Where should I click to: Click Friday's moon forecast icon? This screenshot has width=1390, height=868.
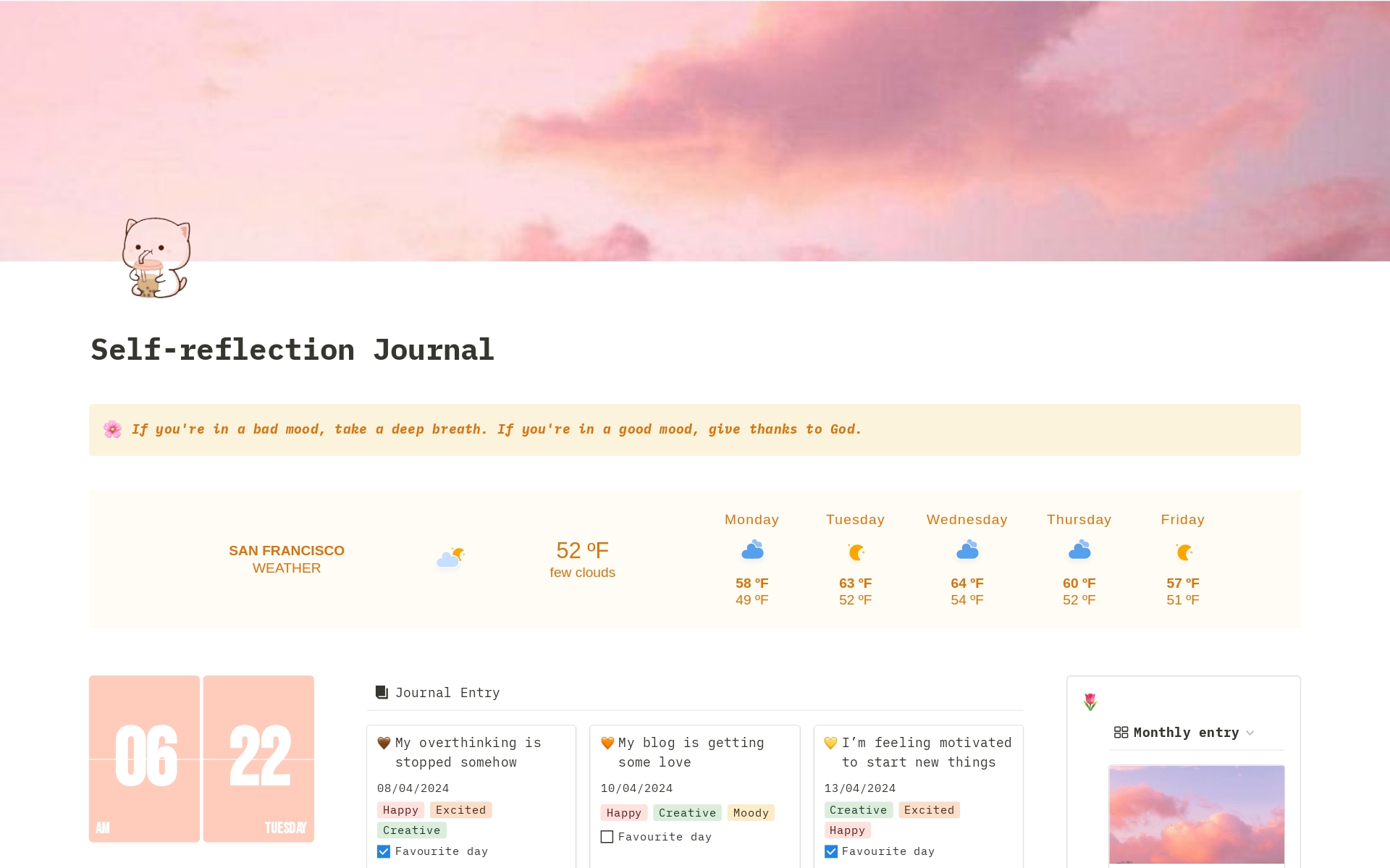(x=1183, y=552)
